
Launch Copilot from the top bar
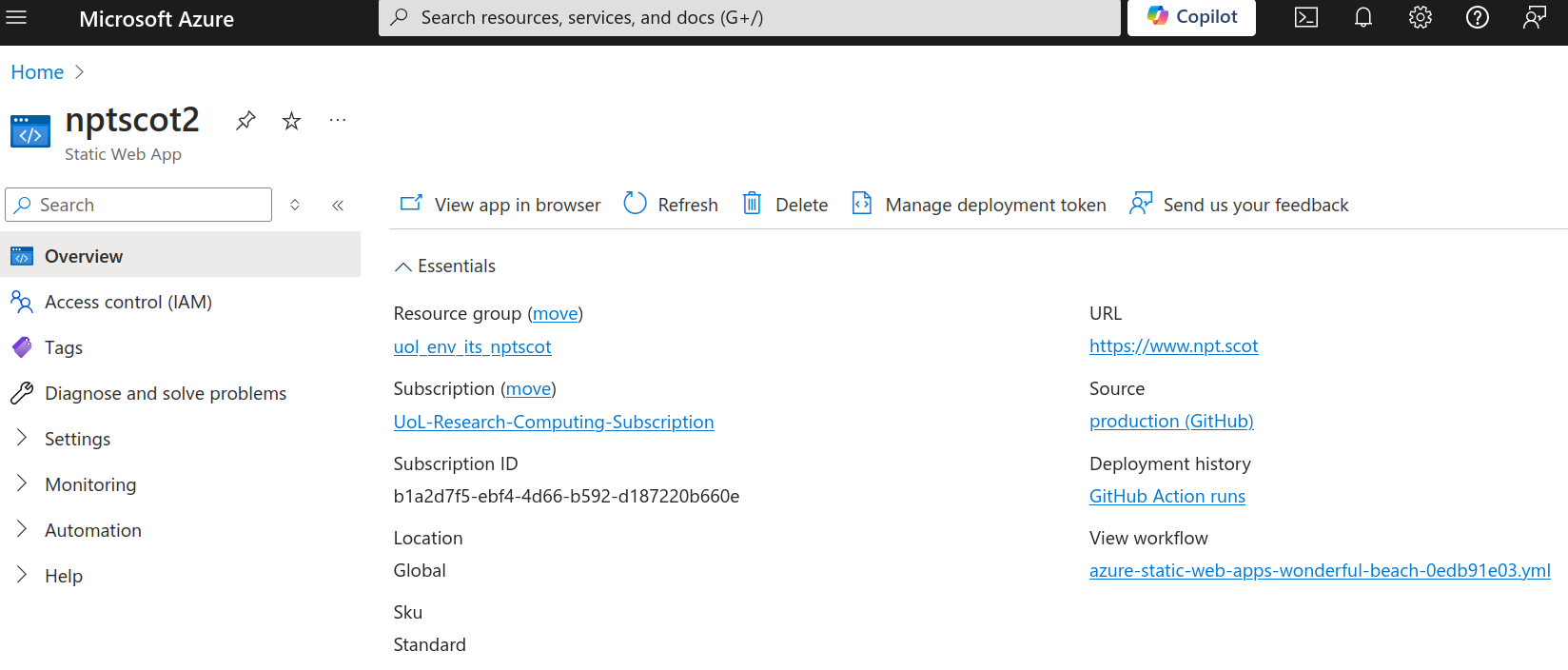tap(1191, 17)
